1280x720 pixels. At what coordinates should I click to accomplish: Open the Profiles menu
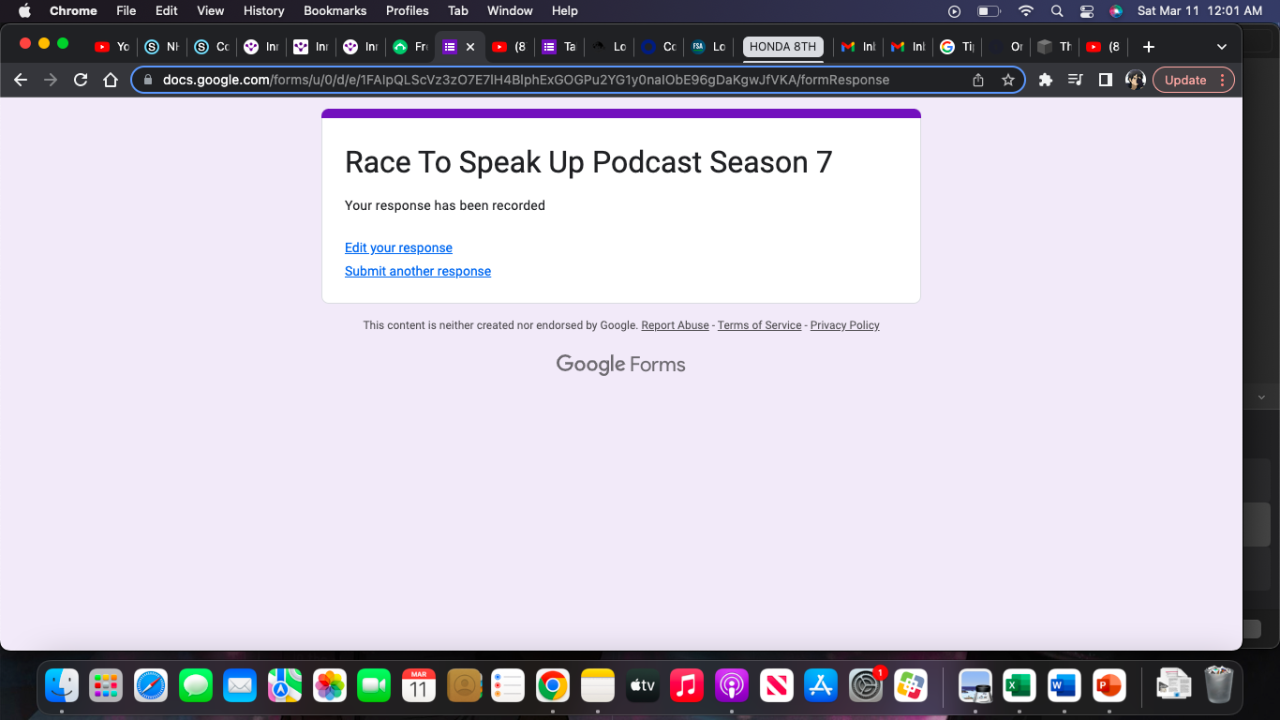point(407,11)
